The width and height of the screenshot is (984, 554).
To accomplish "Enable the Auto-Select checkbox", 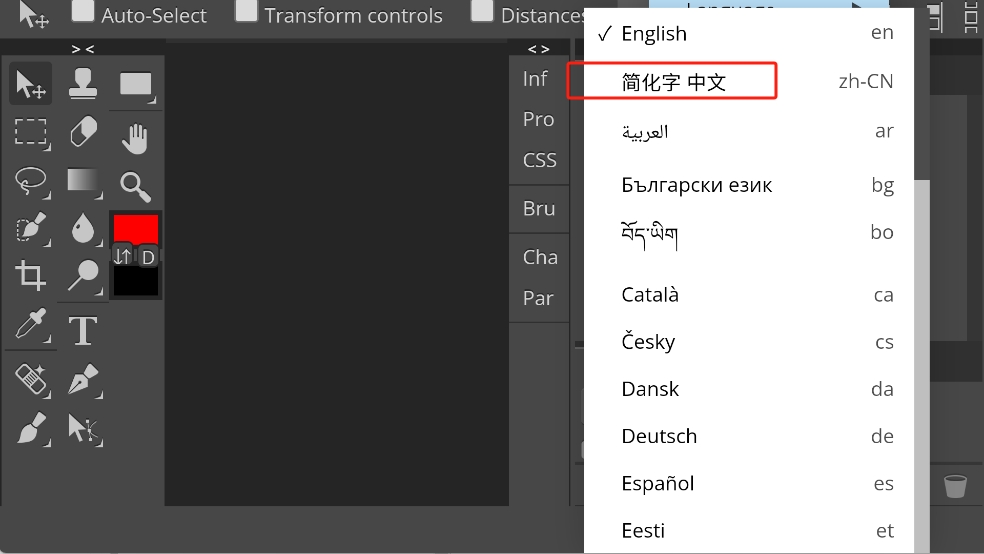I will pyautogui.click(x=84, y=13).
